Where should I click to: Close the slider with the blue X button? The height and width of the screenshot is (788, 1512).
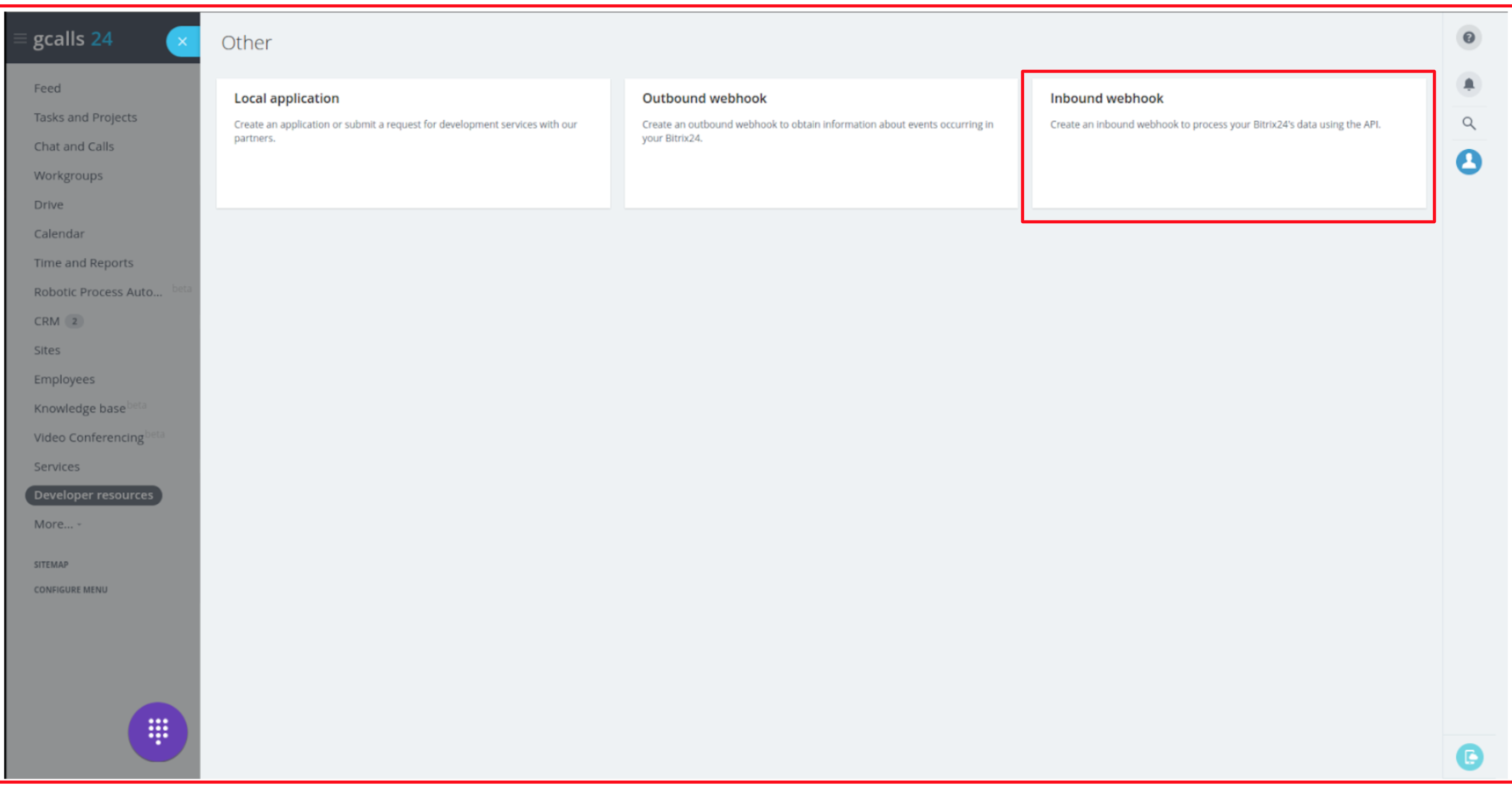[x=183, y=42]
